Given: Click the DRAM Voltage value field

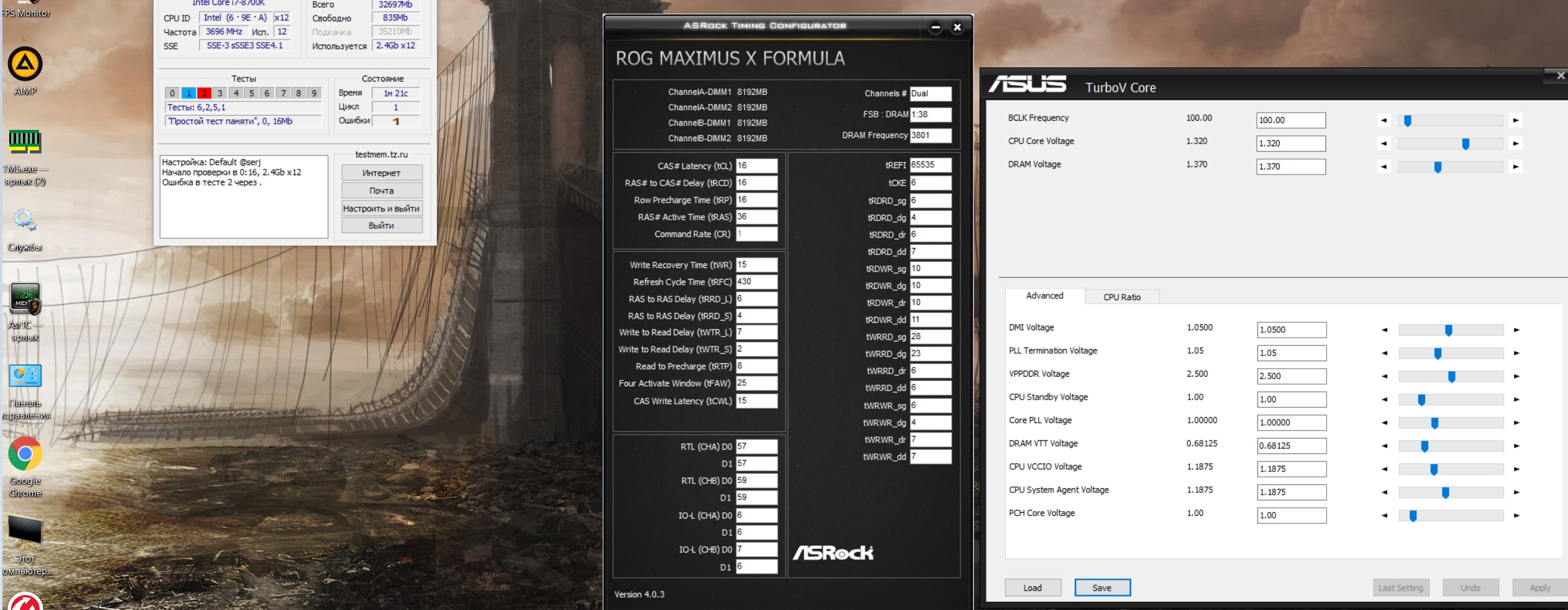Looking at the screenshot, I should tap(1291, 166).
